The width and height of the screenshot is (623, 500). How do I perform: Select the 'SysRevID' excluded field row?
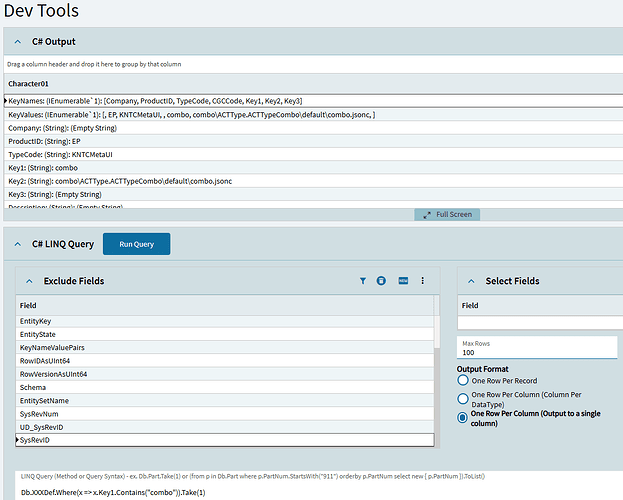point(225,440)
